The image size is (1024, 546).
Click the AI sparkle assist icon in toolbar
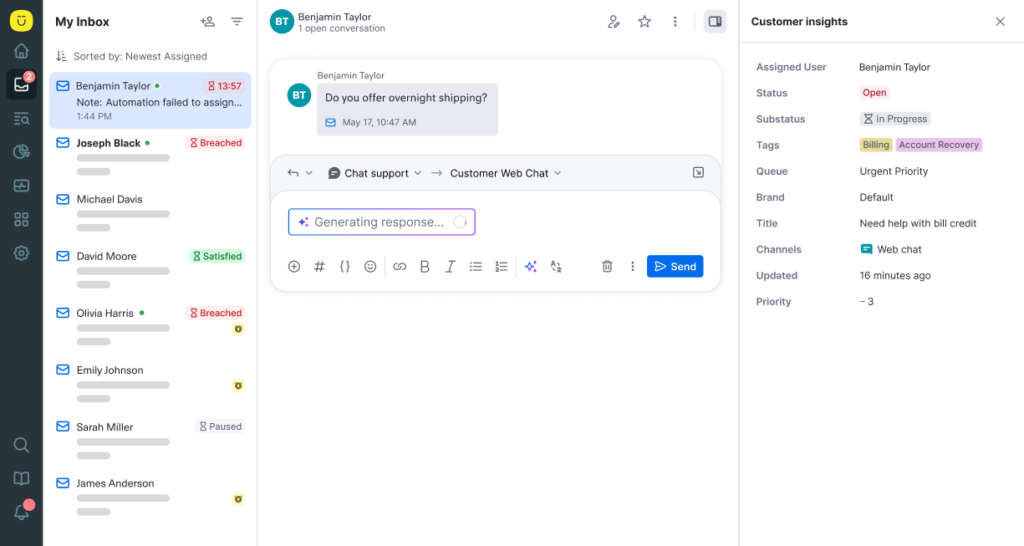(531, 267)
